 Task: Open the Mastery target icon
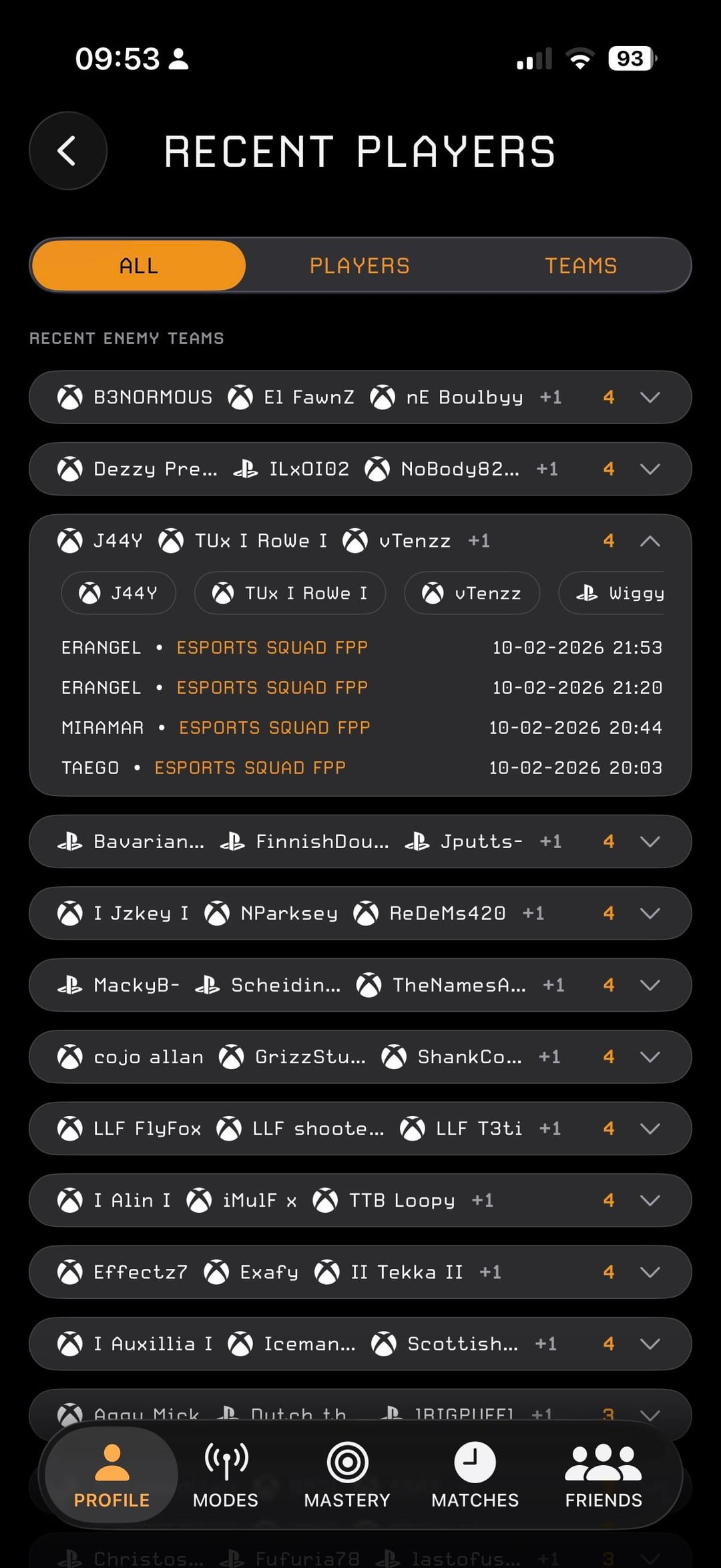[x=347, y=1462]
